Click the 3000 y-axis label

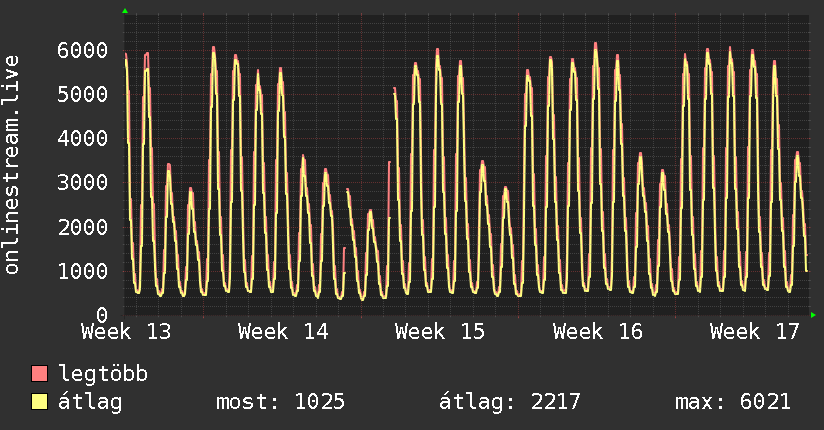pos(83,183)
